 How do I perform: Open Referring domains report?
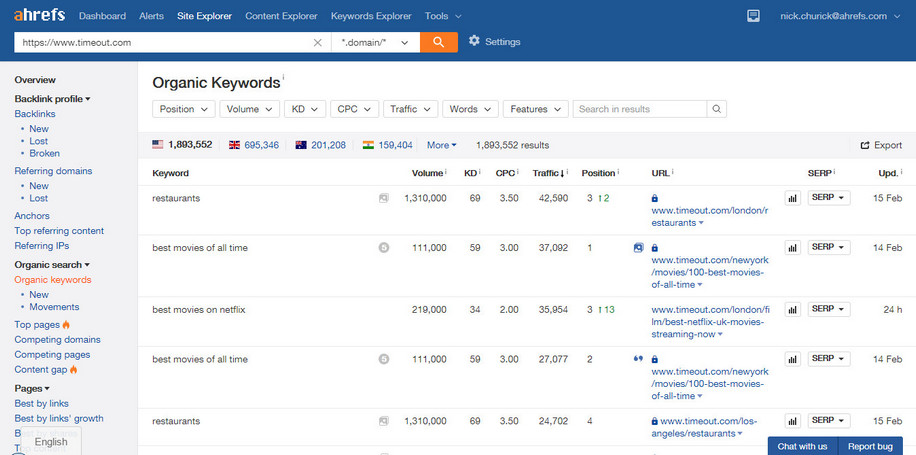53,171
